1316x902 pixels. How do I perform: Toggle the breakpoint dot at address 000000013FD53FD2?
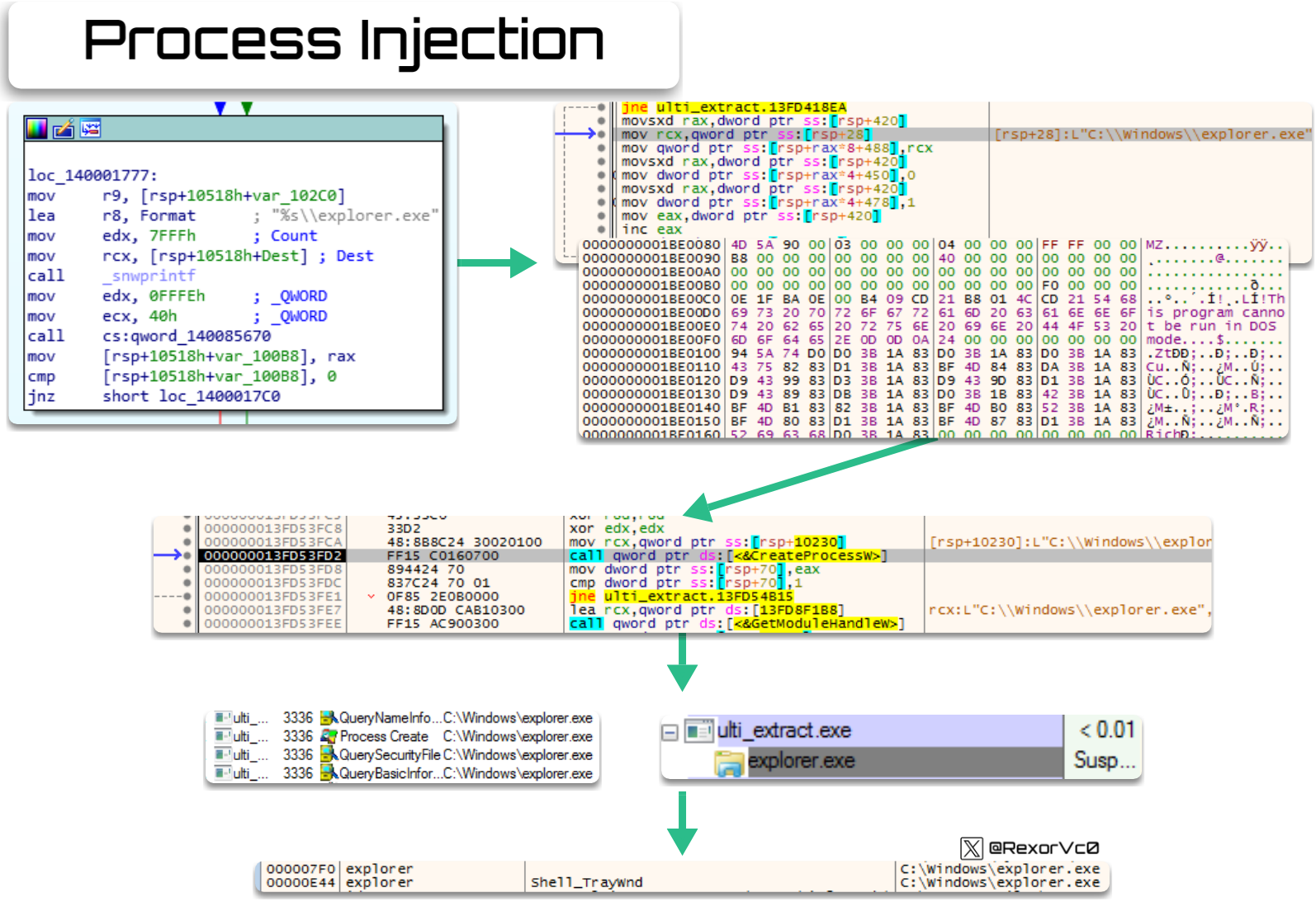click(187, 555)
